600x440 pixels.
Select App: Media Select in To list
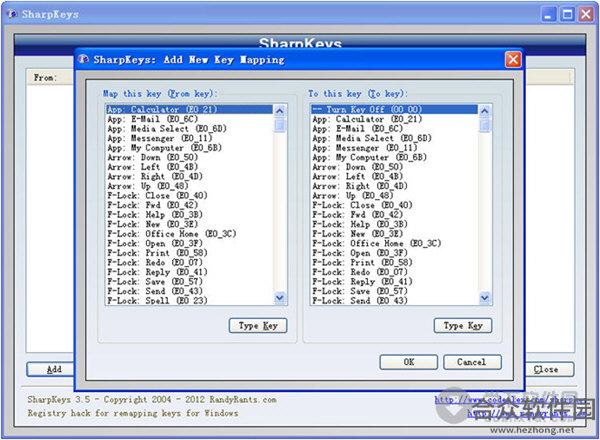[x=395, y=138]
